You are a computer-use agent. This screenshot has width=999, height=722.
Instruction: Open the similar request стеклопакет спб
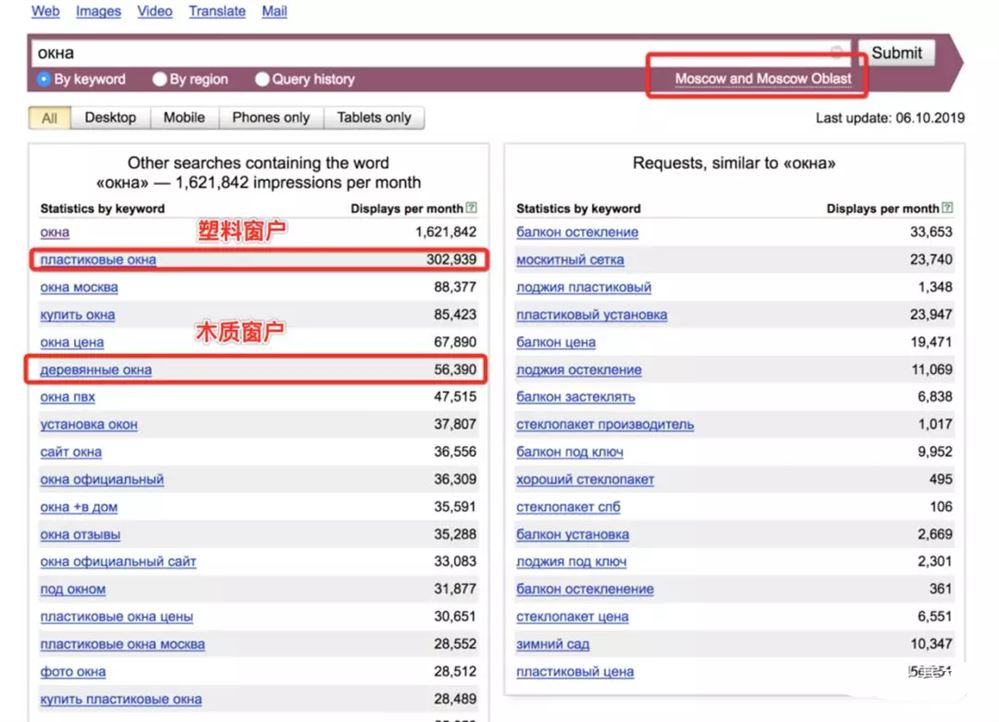568,507
